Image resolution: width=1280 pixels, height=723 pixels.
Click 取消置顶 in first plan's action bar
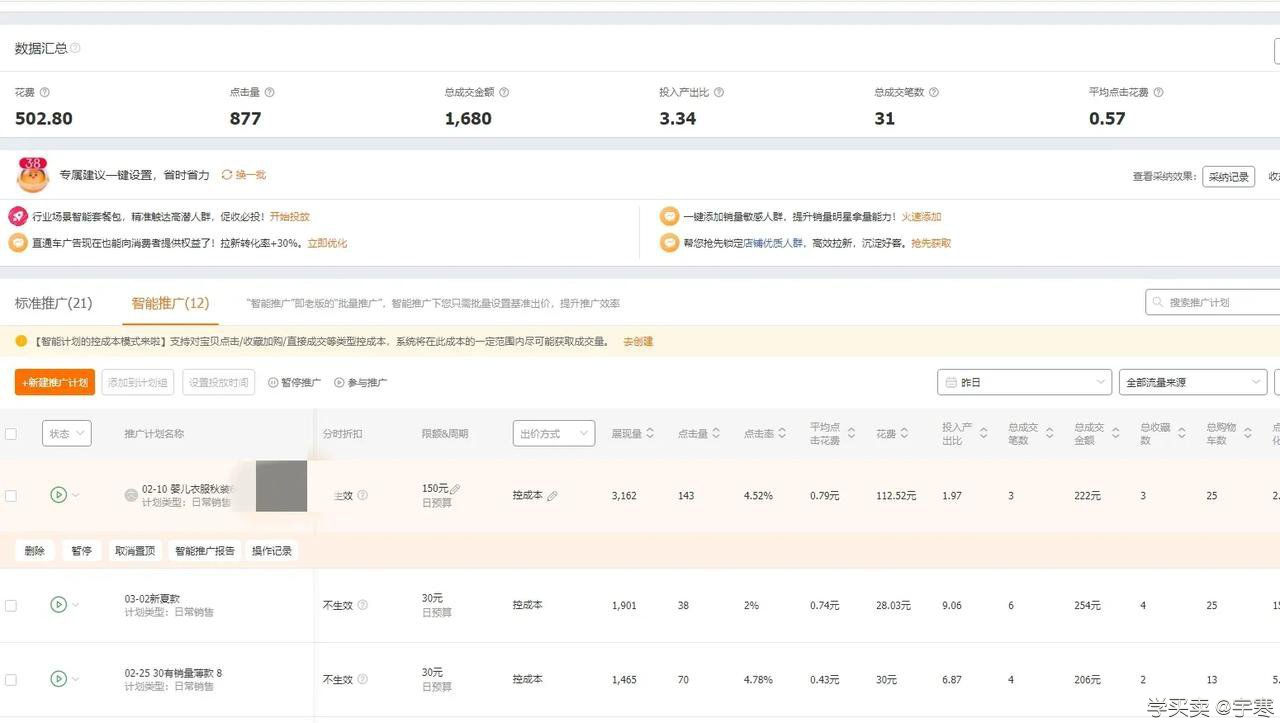click(x=135, y=551)
